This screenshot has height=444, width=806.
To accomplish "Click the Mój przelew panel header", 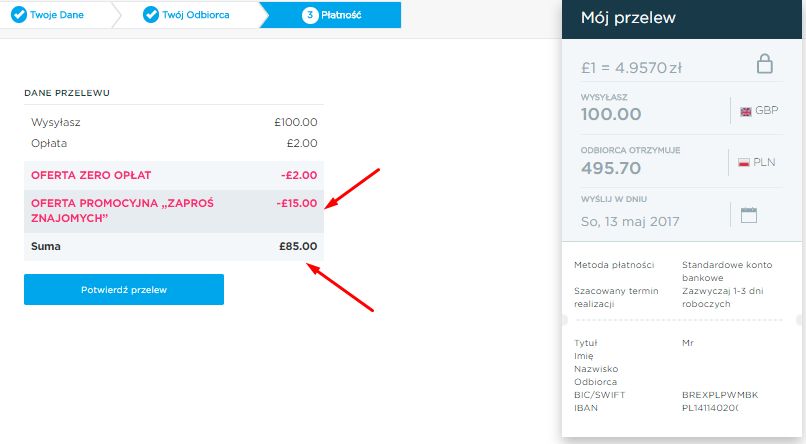I will [682, 19].
